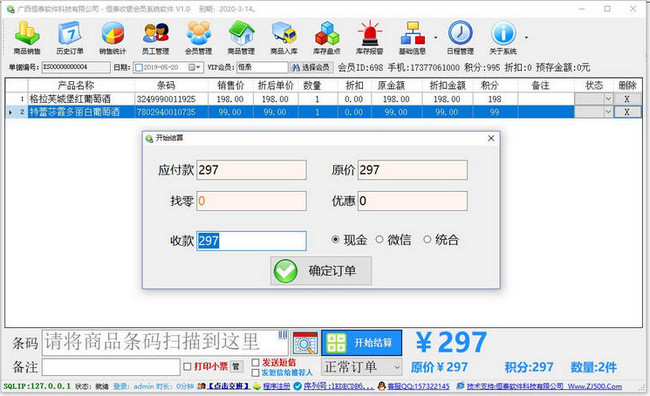Click the SQLIP:127.0.0.1 status text

[37, 386]
